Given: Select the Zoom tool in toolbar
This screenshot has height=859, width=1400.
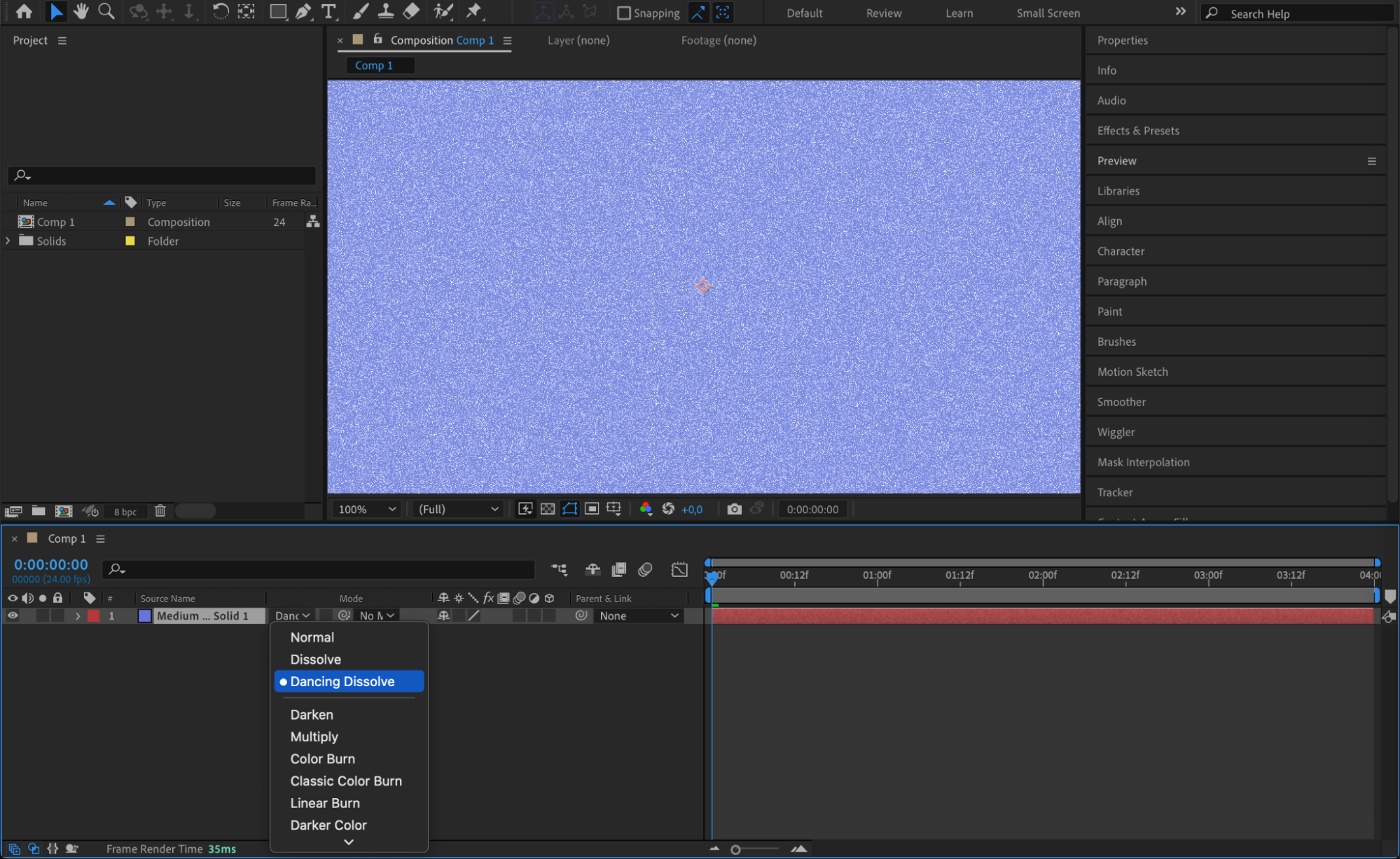Looking at the screenshot, I should coord(106,11).
